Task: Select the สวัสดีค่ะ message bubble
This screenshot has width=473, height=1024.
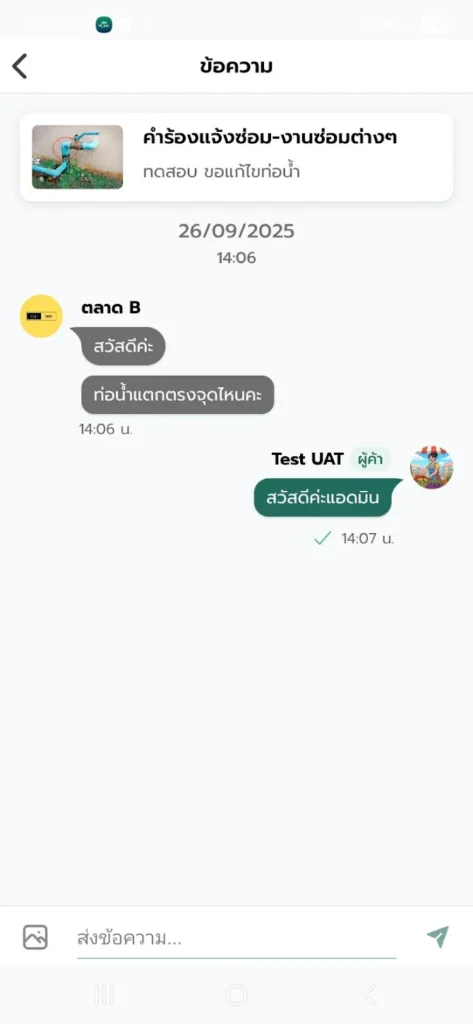Action: coord(123,346)
